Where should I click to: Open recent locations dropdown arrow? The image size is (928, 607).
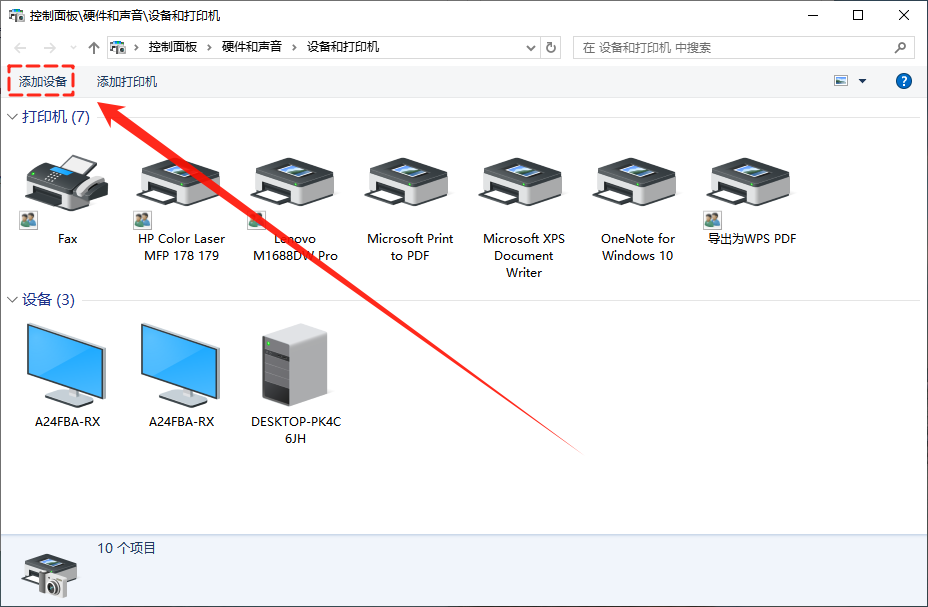pyautogui.click(x=73, y=47)
